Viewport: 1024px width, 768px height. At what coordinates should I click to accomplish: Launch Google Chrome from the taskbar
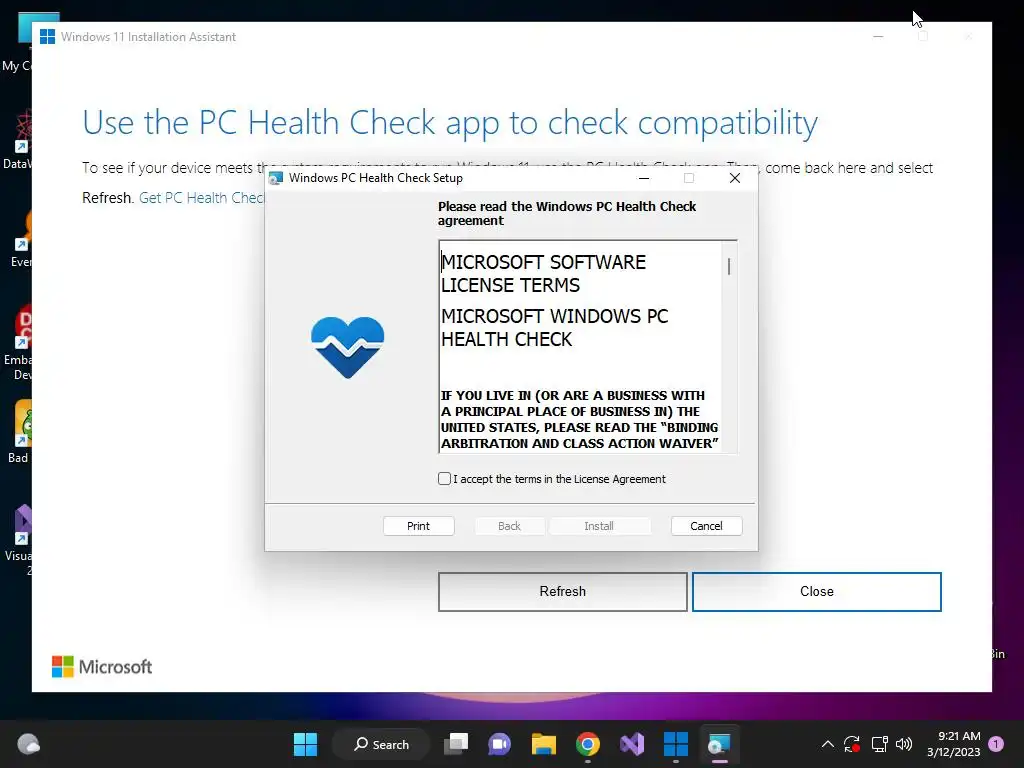click(588, 744)
